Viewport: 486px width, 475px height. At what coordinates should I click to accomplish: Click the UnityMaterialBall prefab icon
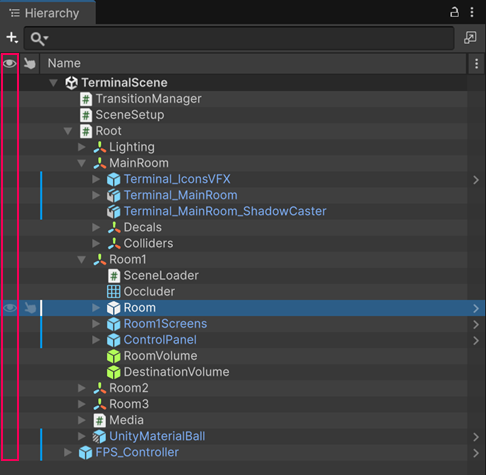point(99,436)
